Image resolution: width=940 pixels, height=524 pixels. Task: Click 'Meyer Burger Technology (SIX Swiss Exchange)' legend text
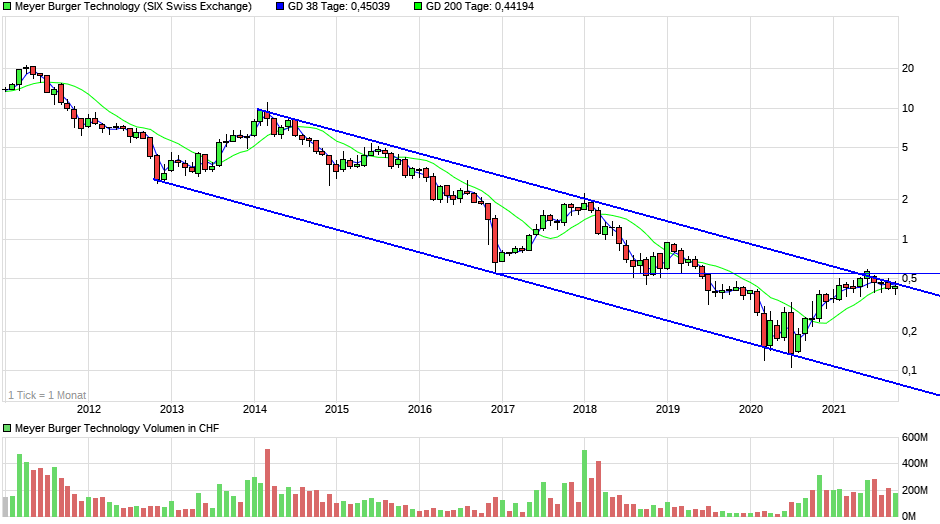point(133,7)
